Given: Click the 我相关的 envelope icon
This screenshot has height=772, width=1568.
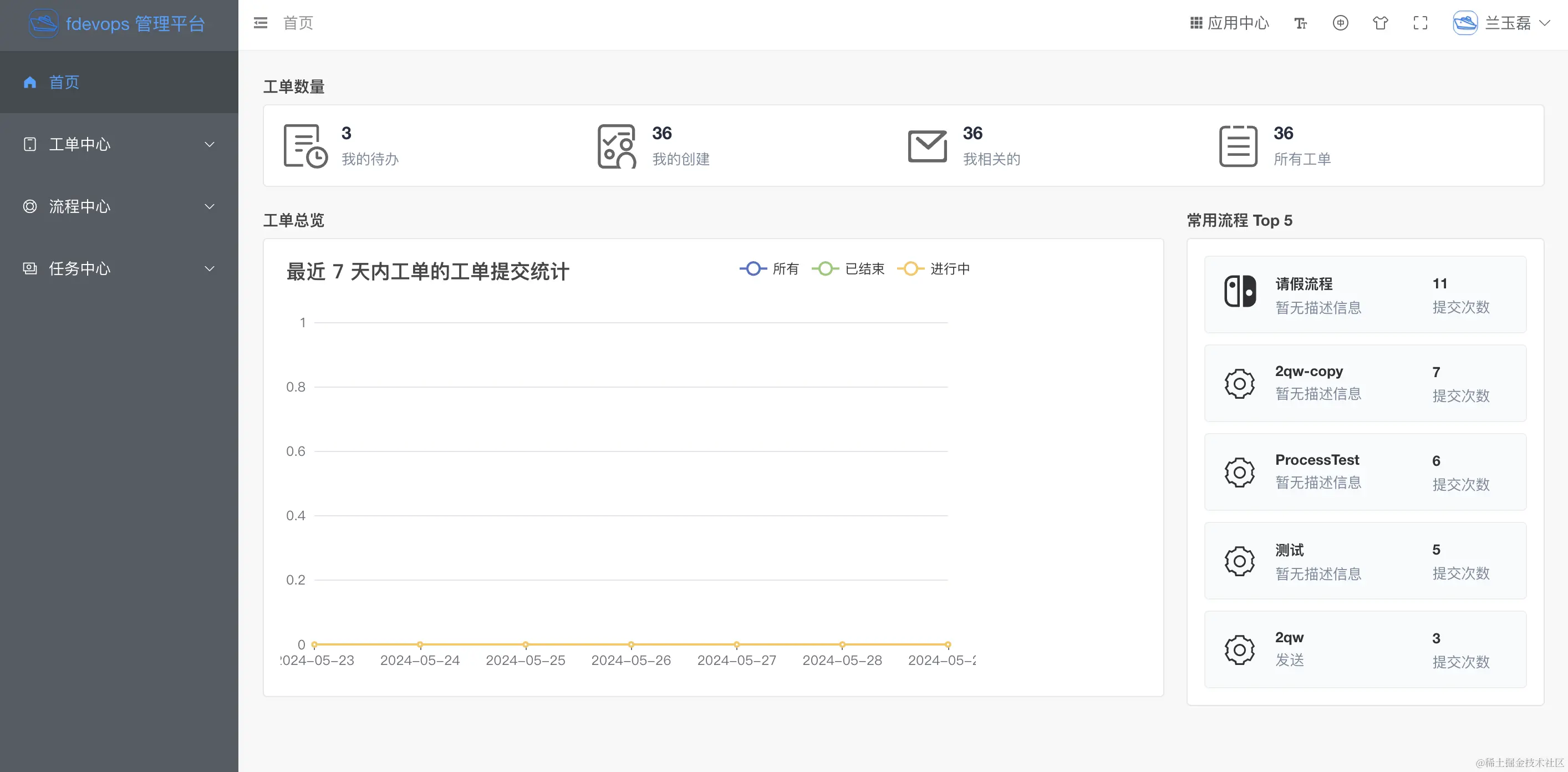Looking at the screenshot, I should point(927,146).
